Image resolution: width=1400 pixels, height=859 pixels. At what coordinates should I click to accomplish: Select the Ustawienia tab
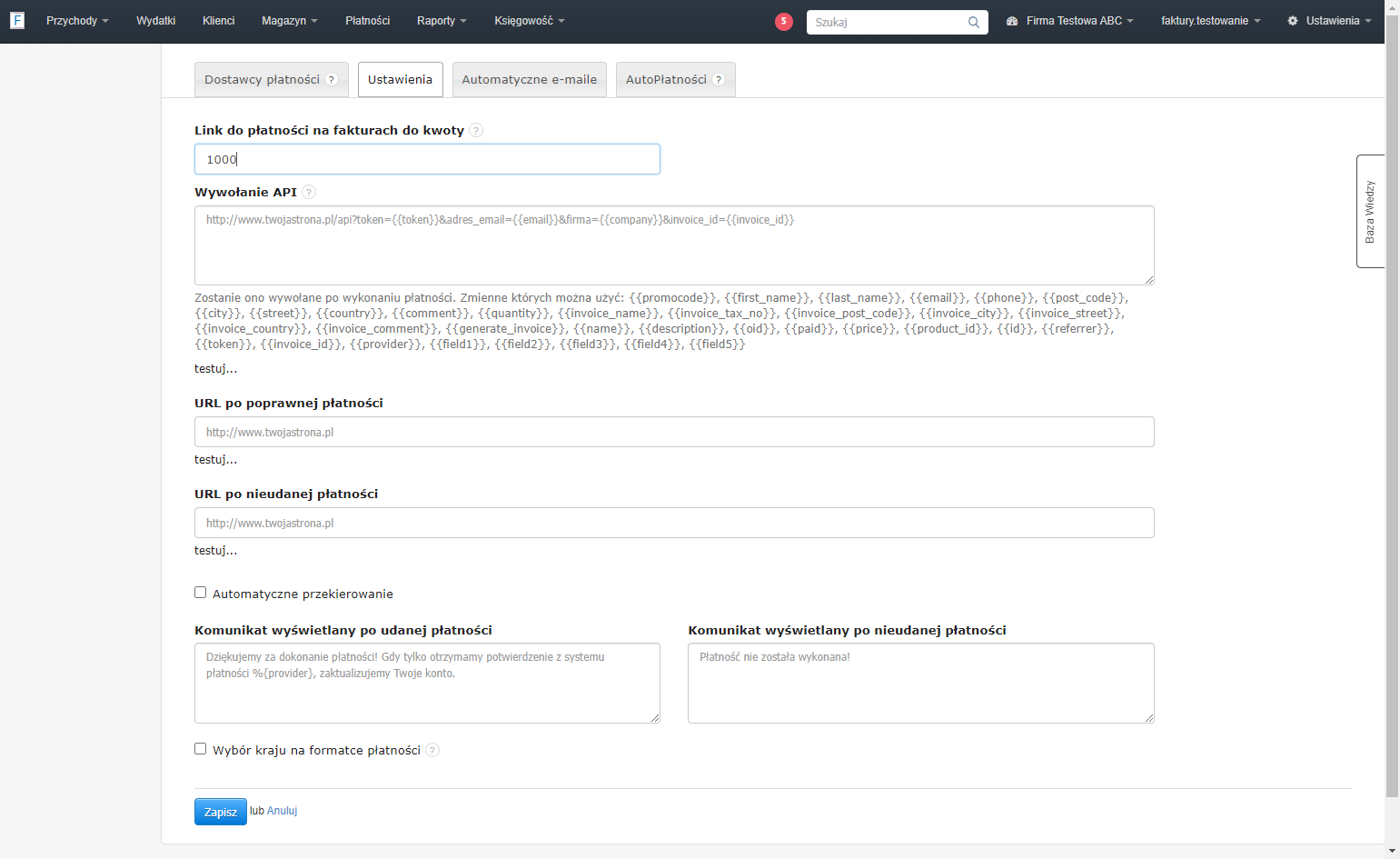click(x=401, y=80)
